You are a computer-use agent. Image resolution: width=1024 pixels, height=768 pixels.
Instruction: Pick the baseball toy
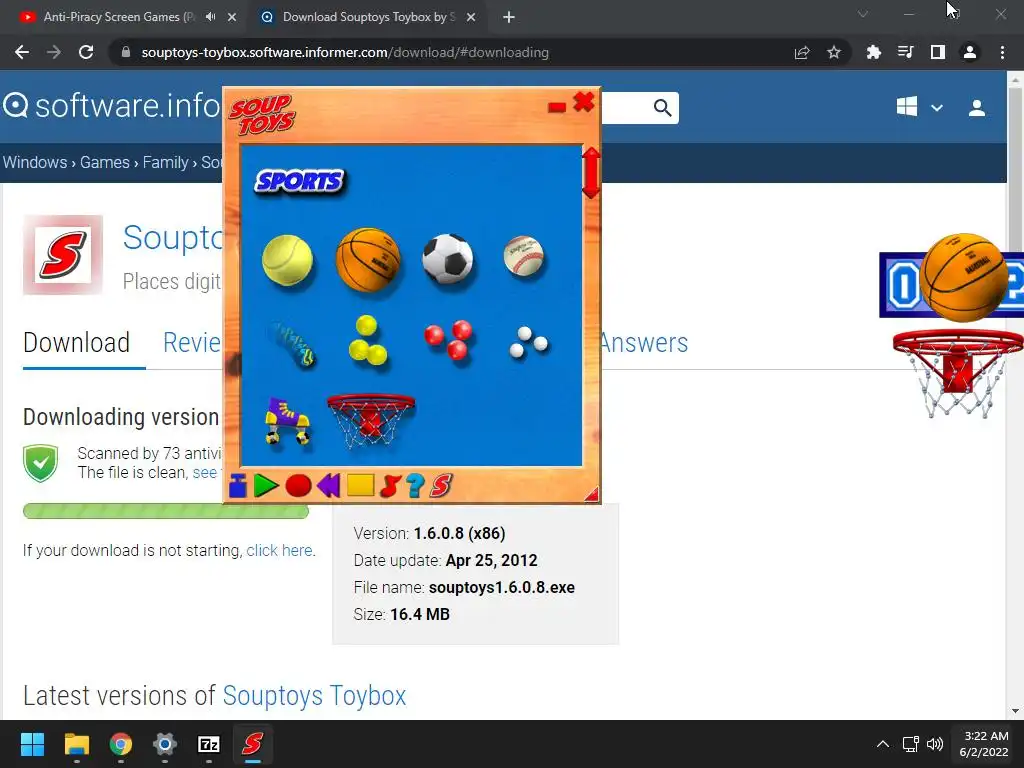point(524,256)
